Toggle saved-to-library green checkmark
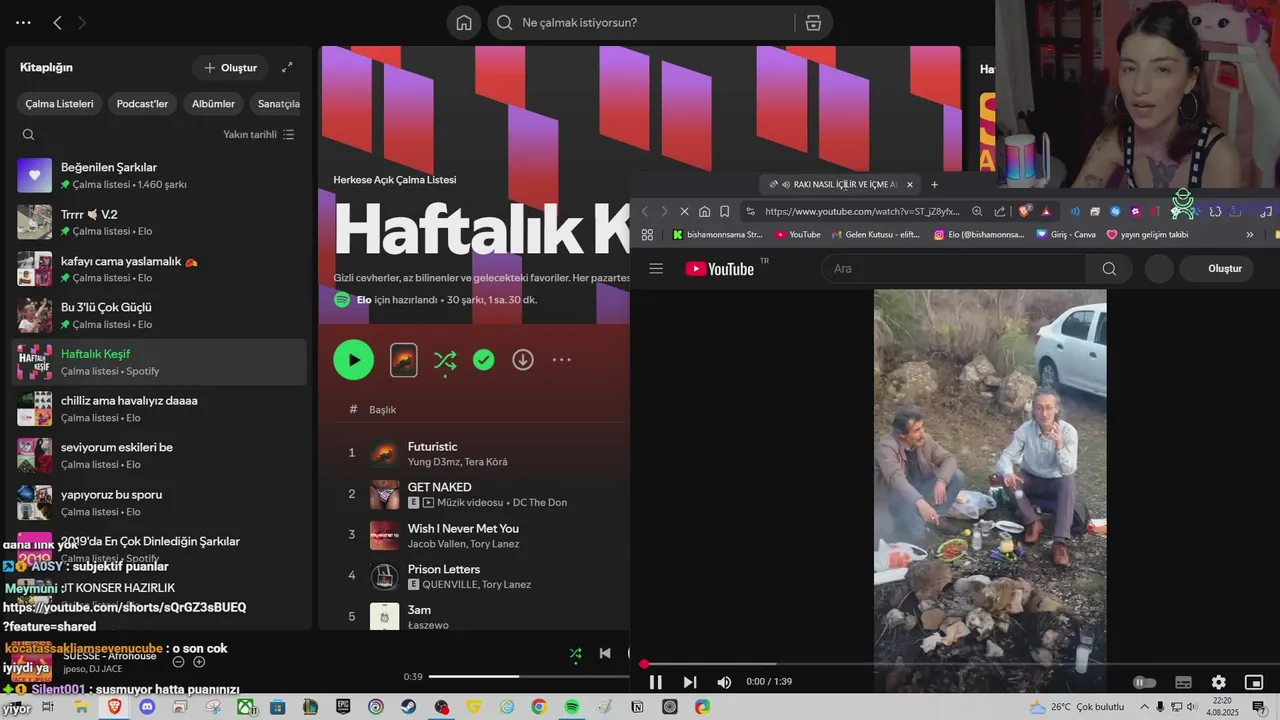1280x720 pixels. click(484, 360)
